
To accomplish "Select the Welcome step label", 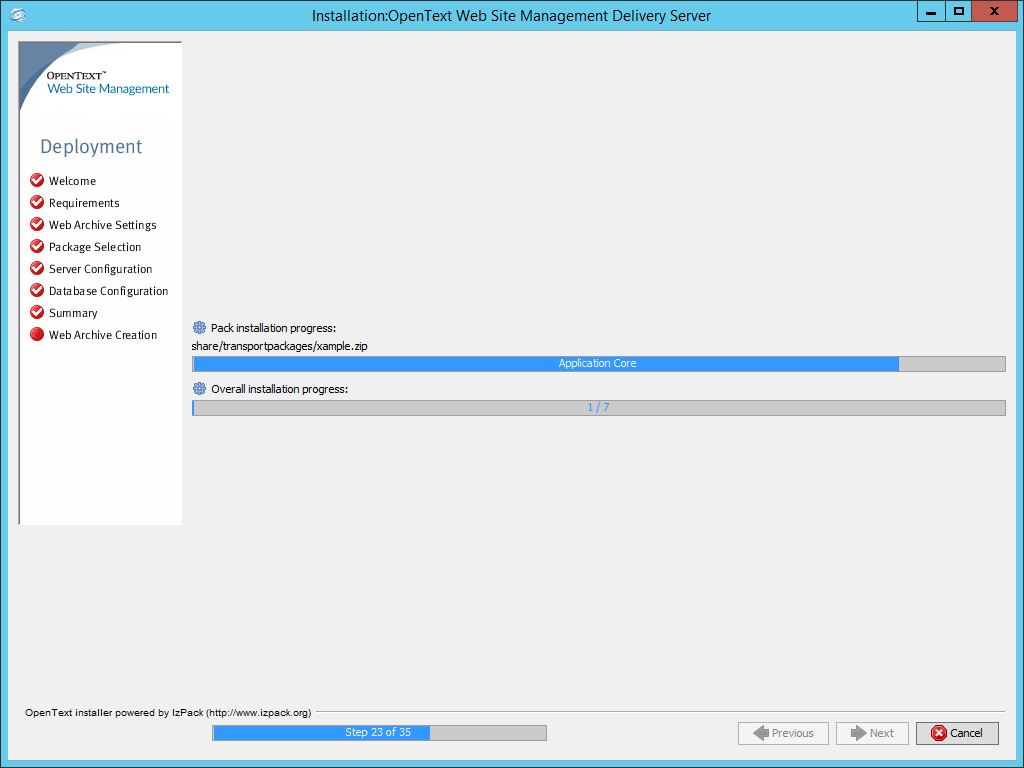I will 72,181.
